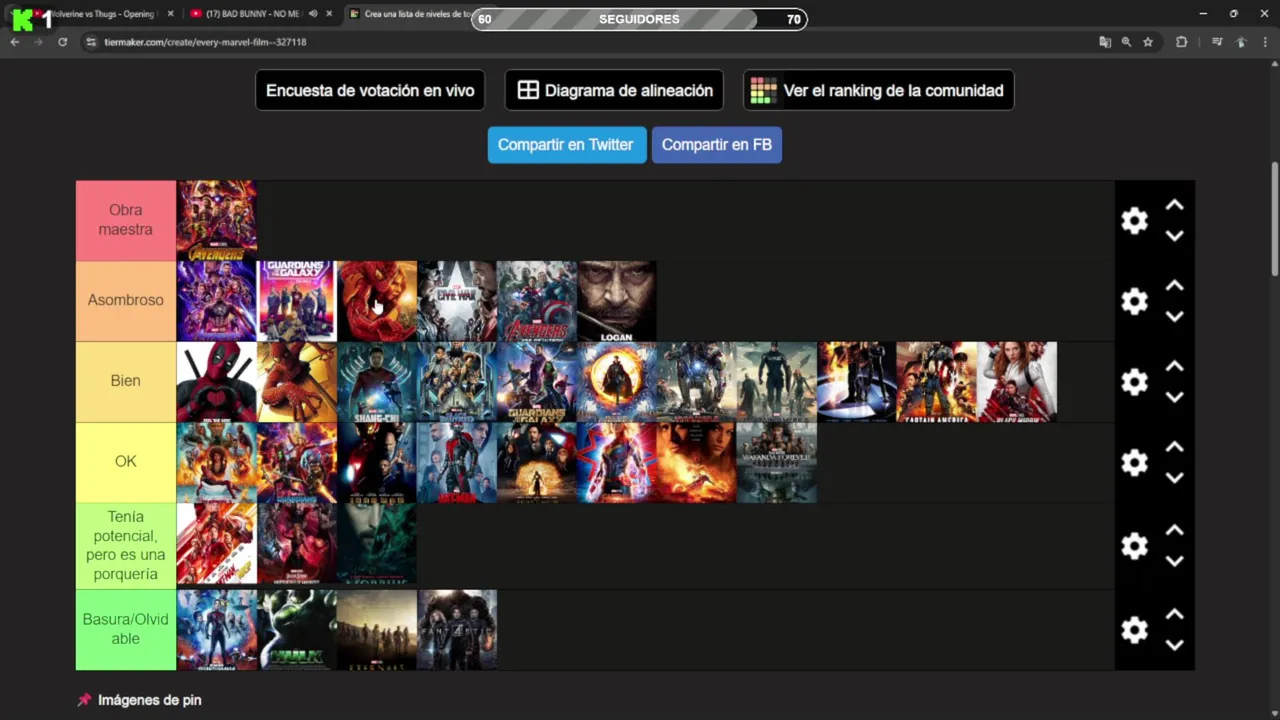Open site information icon in address bar

click(91, 42)
